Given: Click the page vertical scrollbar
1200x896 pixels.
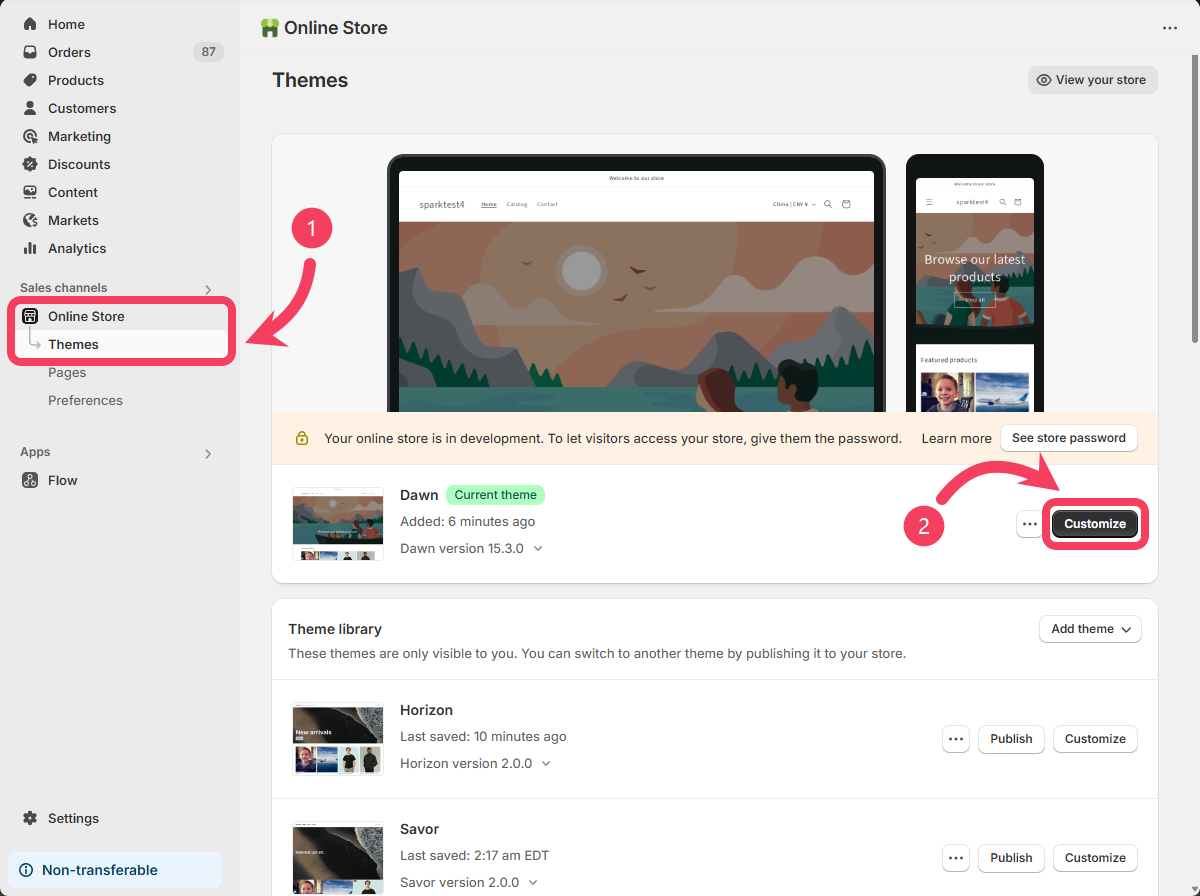Looking at the screenshot, I should tap(1194, 200).
